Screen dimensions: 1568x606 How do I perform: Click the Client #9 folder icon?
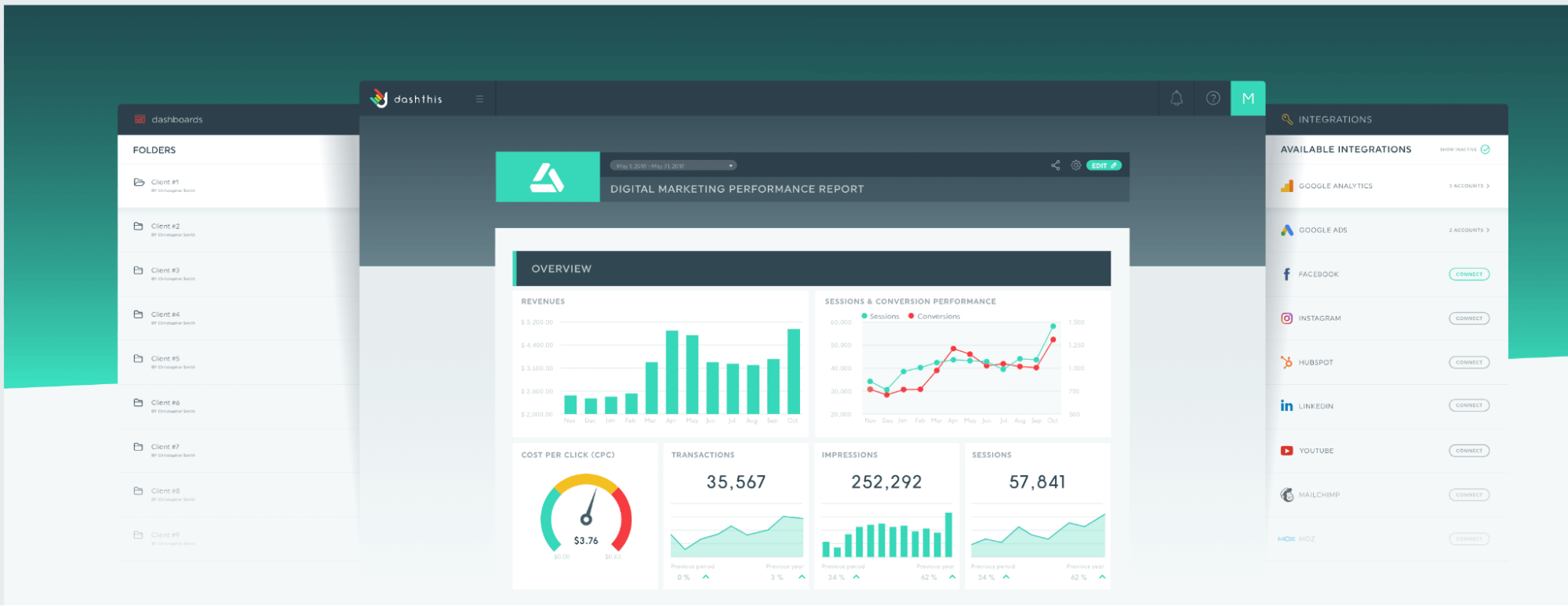(x=138, y=535)
